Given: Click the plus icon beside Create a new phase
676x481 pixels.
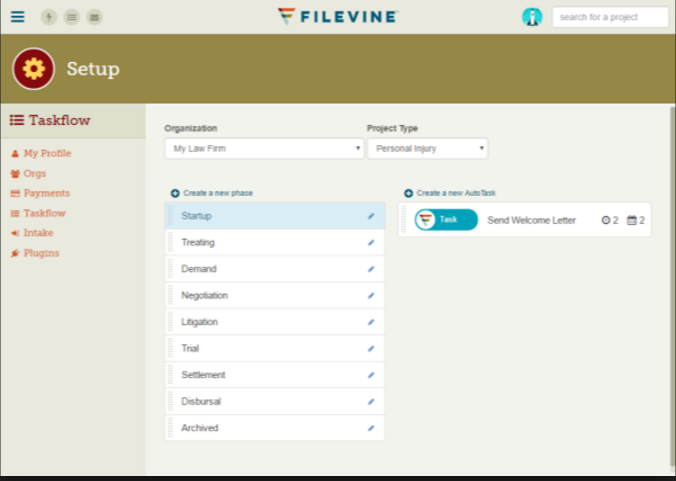Looking at the screenshot, I should [x=175, y=193].
